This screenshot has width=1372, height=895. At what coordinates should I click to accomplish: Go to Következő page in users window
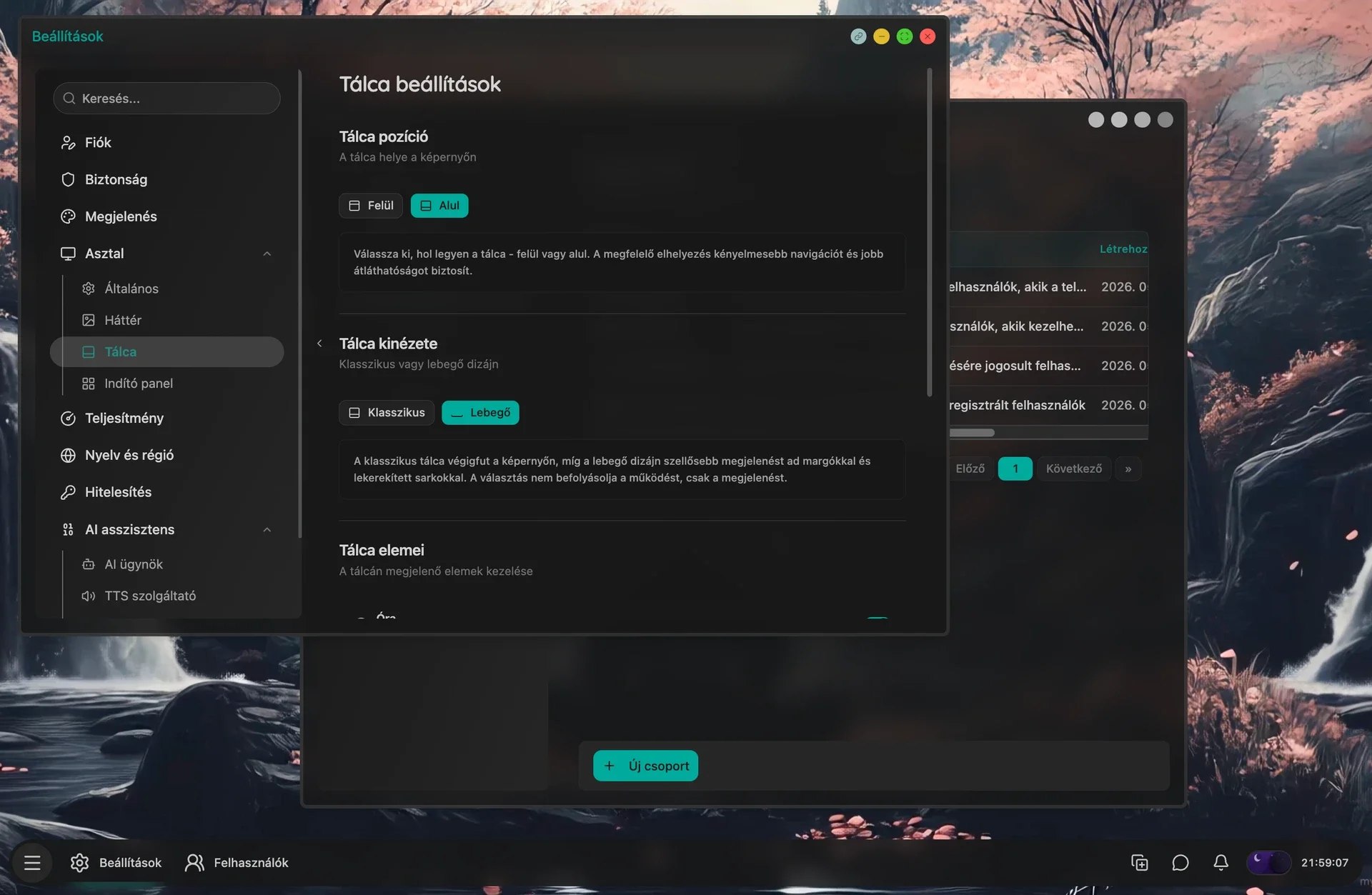tap(1074, 469)
